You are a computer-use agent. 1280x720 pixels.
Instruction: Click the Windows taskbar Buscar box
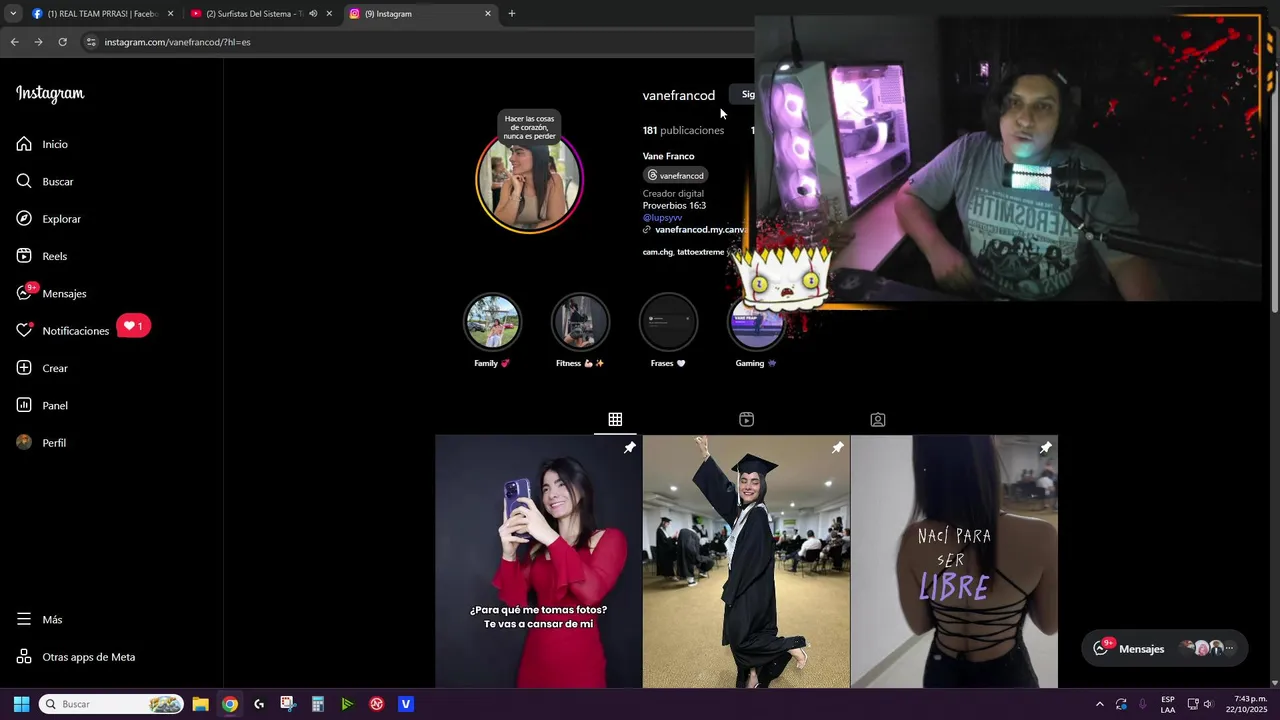(x=112, y=704)
